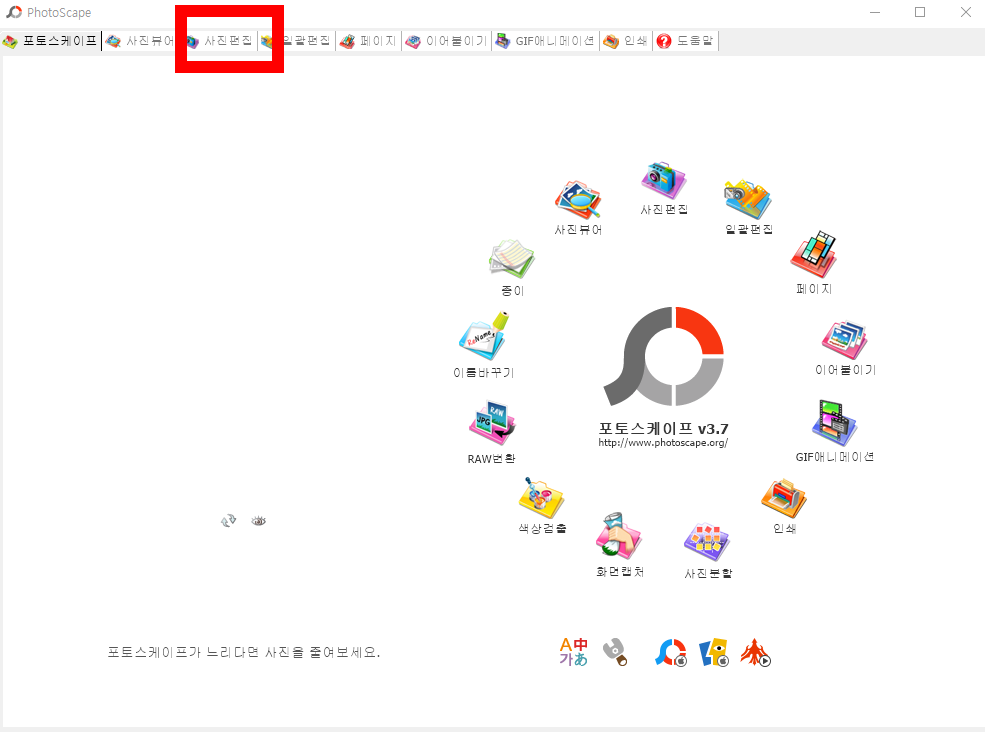The height and width of the screenshot is (732, 985).
Task: Open the 종이 paper print tool
Action: point(510,258)
